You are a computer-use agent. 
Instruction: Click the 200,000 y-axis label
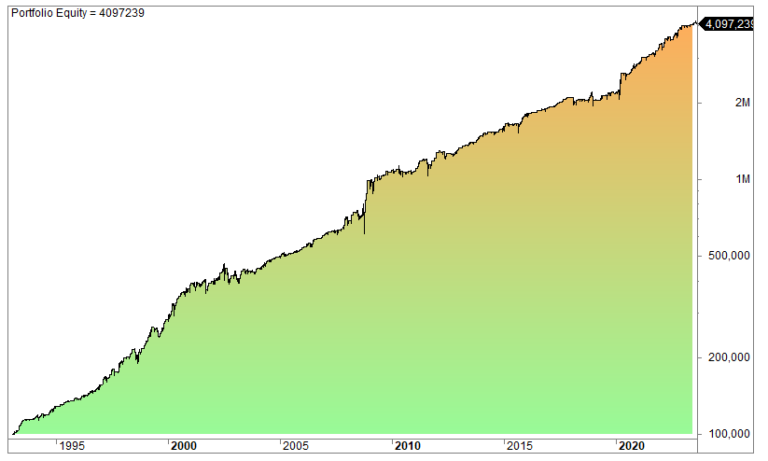pos(729,358)
